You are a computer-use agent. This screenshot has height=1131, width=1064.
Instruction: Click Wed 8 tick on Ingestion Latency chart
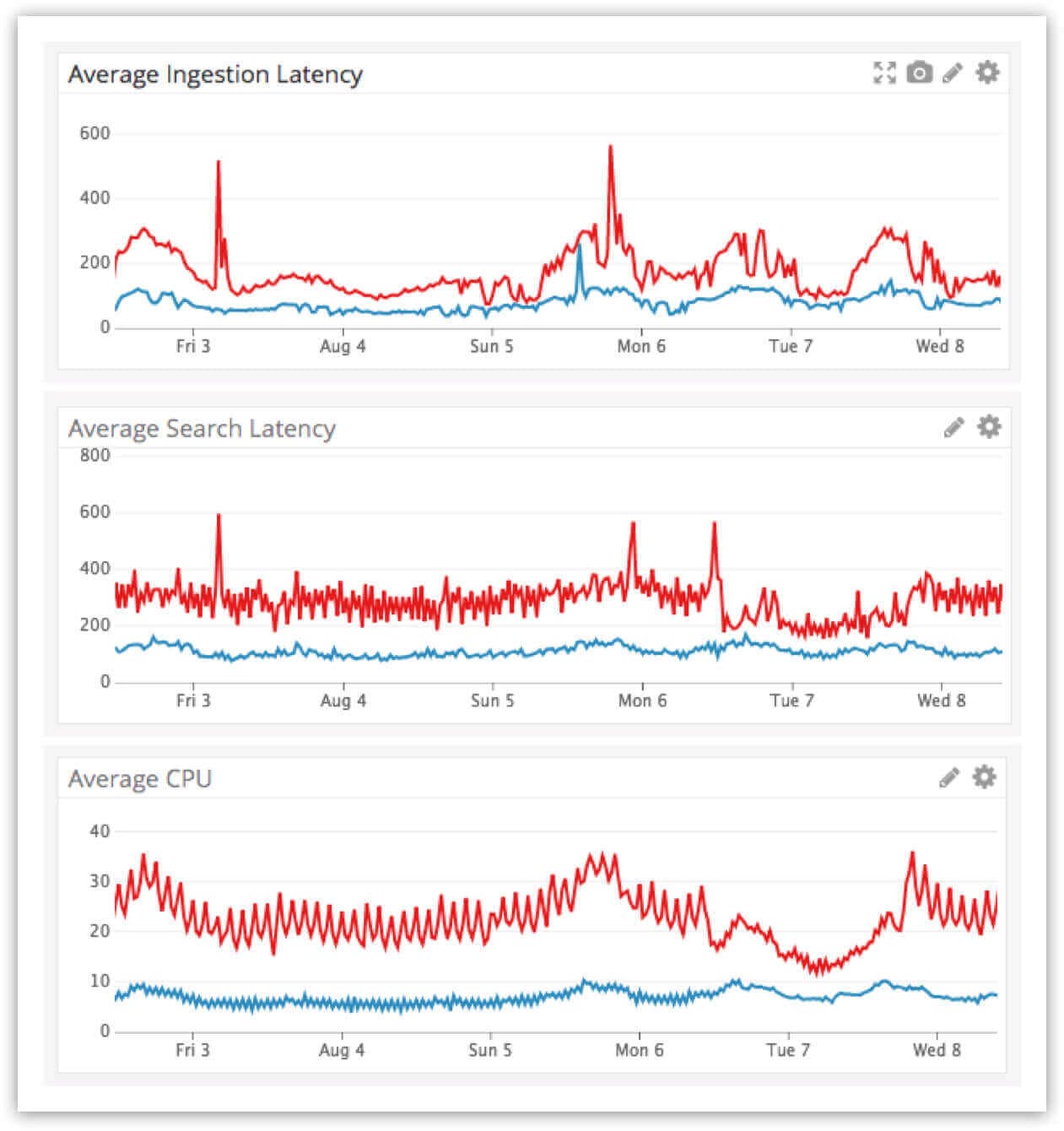coord(940,346)
